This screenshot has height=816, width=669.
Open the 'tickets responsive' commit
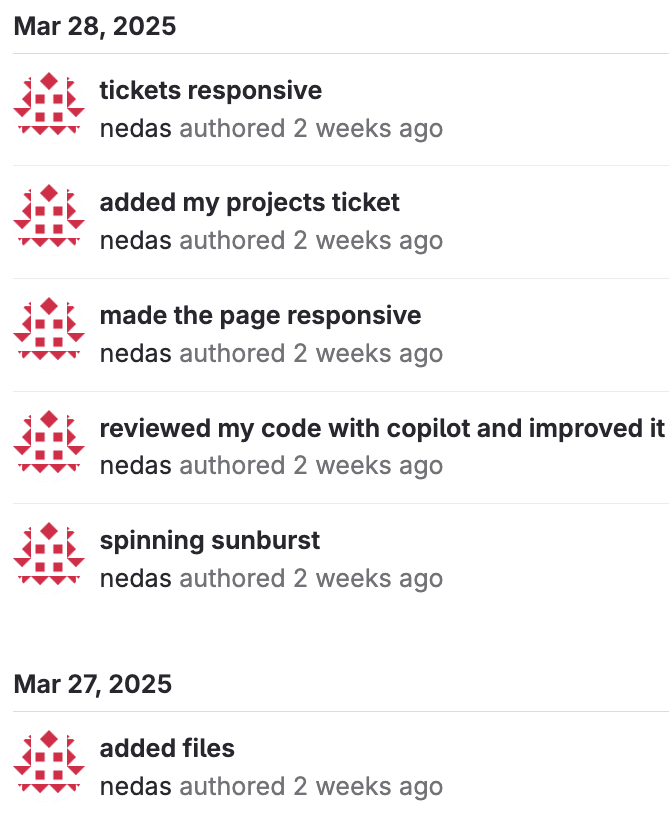point(210,91)
